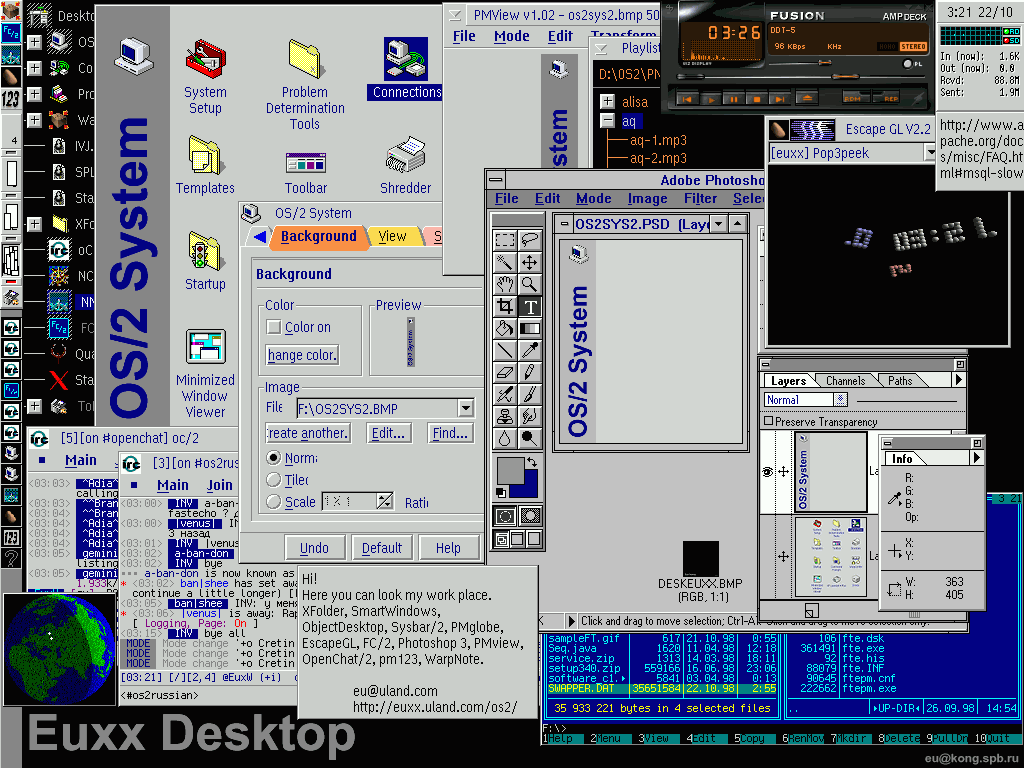Click the Default button

(381, 548)
